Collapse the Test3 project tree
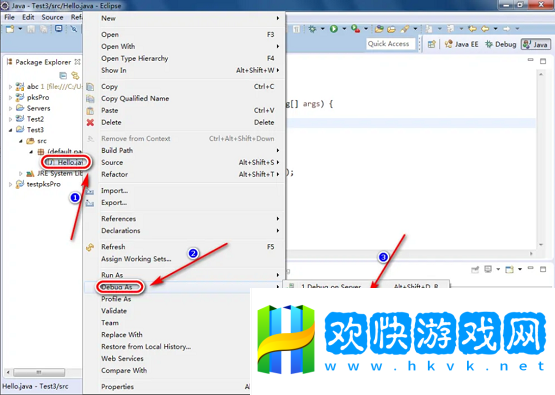Image resolution: width=555 pixels, height=395 pixels. pos(10,130)
